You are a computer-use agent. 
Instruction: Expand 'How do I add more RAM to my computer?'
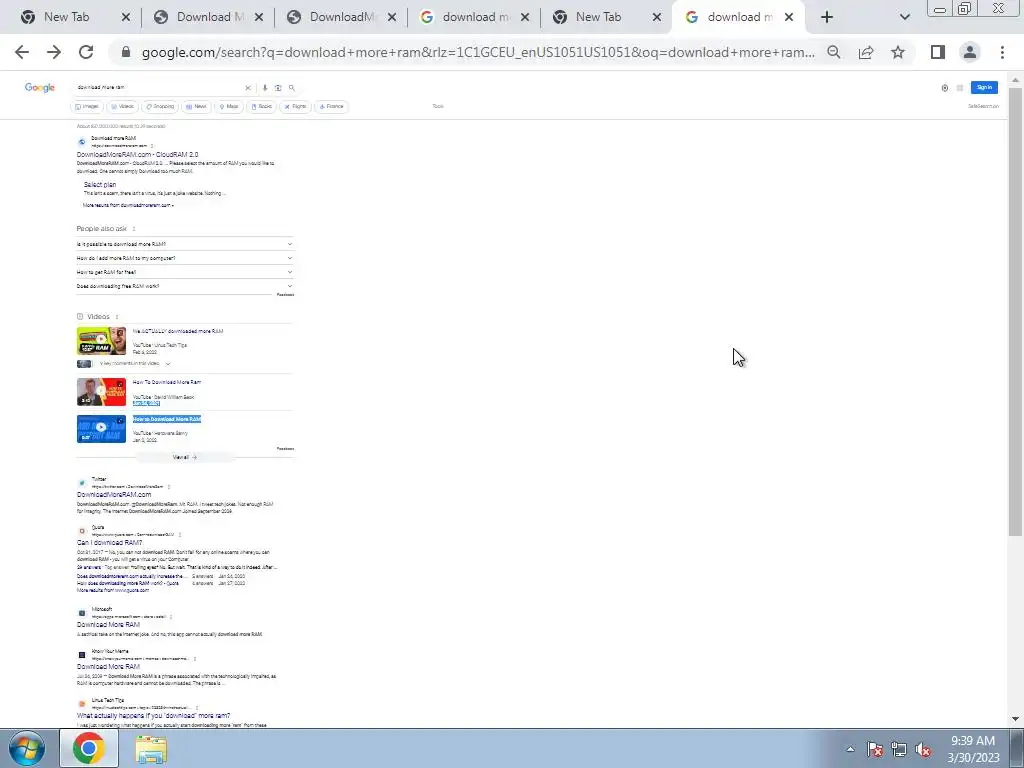185,258
